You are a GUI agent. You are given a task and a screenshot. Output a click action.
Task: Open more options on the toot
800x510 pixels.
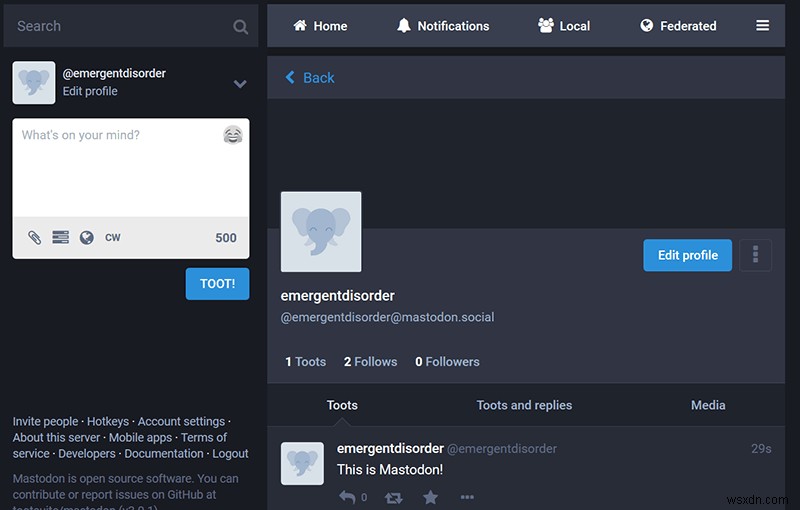(x=467, y=497)
